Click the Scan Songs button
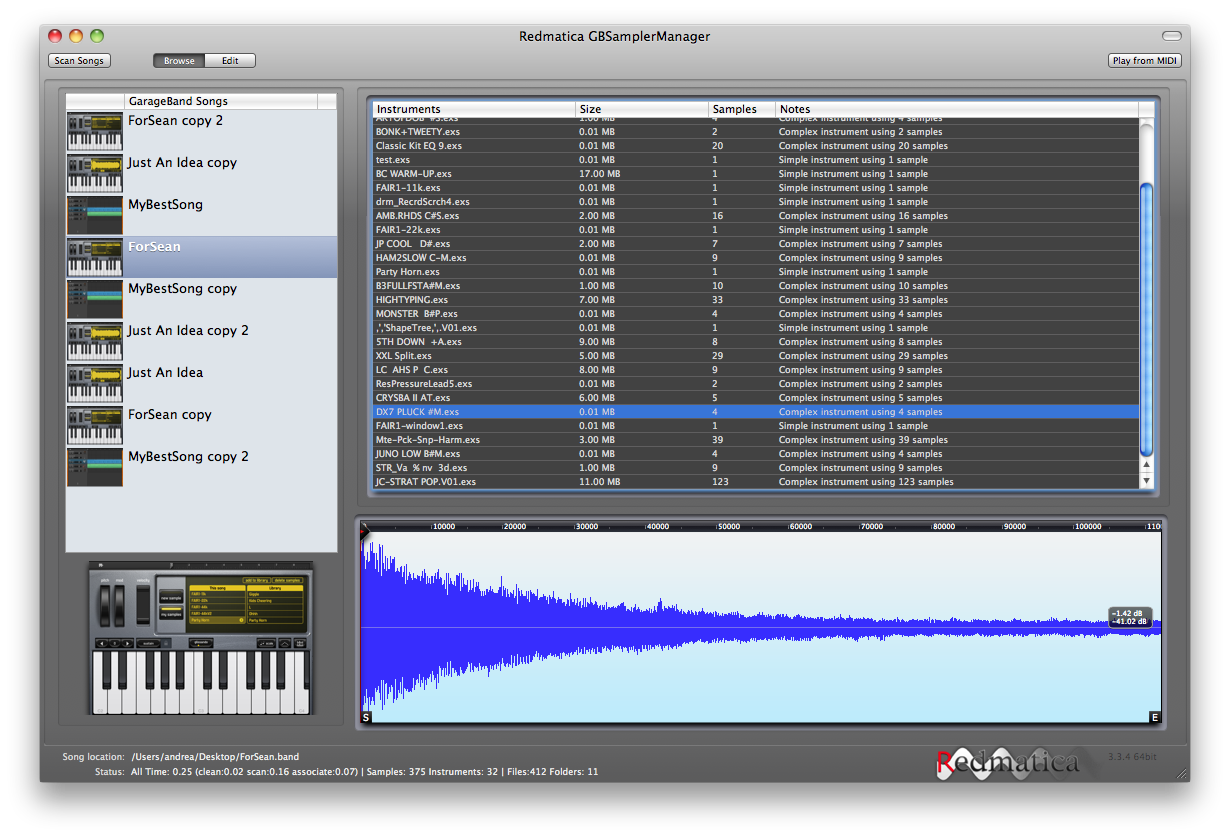 [79, 61]
